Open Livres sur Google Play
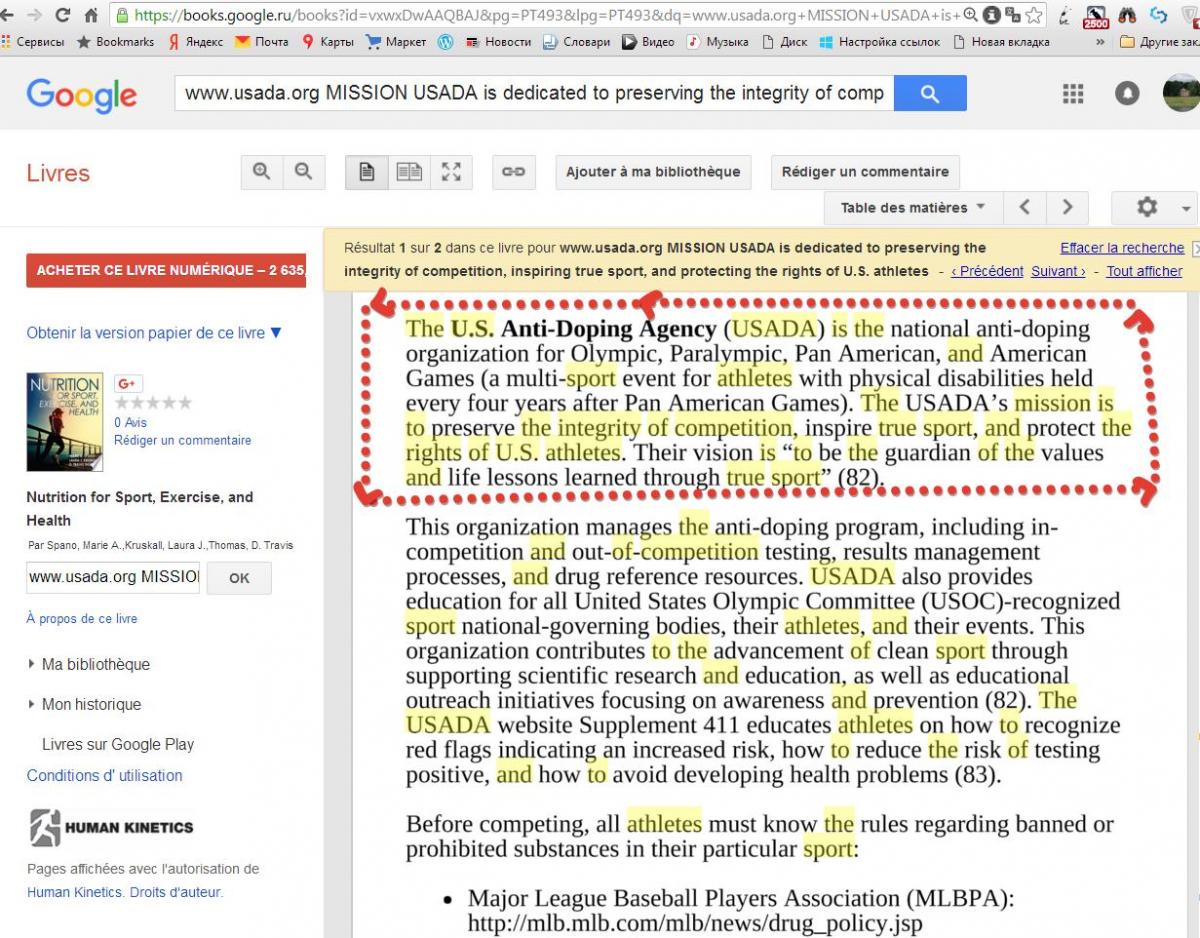 pyautogui.click(x=118, y=744)
